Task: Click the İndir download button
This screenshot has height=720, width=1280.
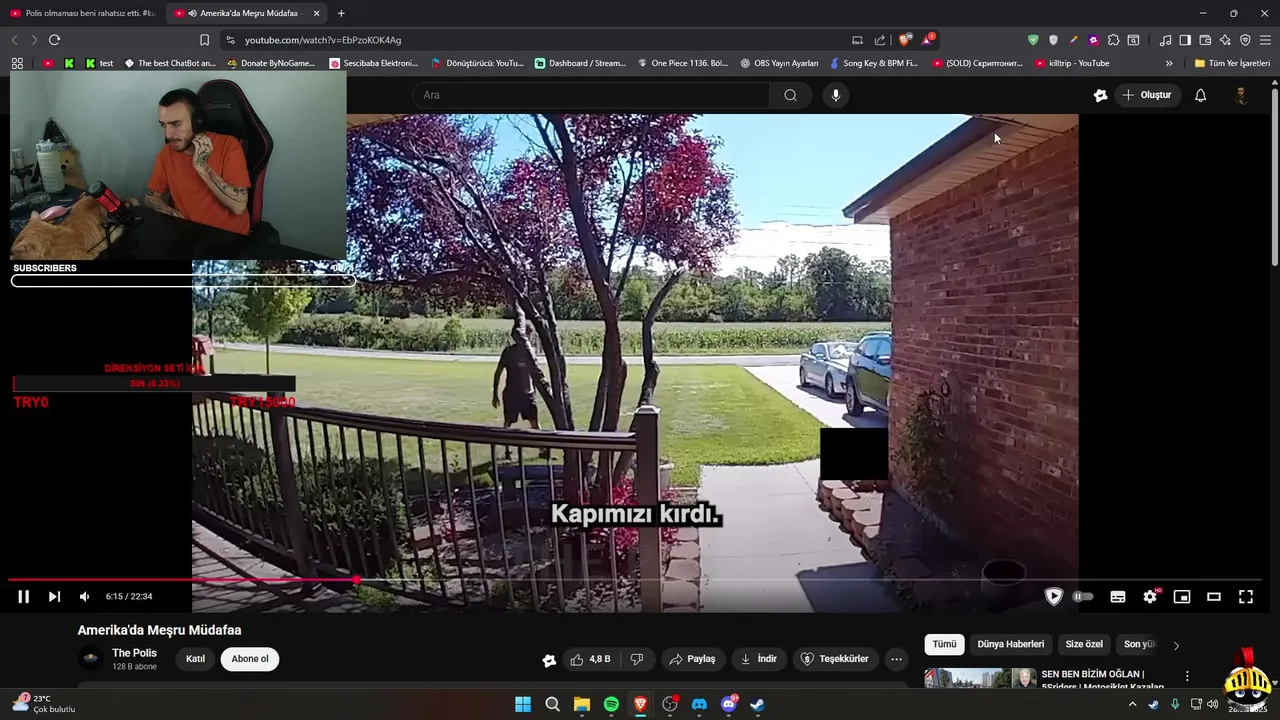Action: (759, 659)
